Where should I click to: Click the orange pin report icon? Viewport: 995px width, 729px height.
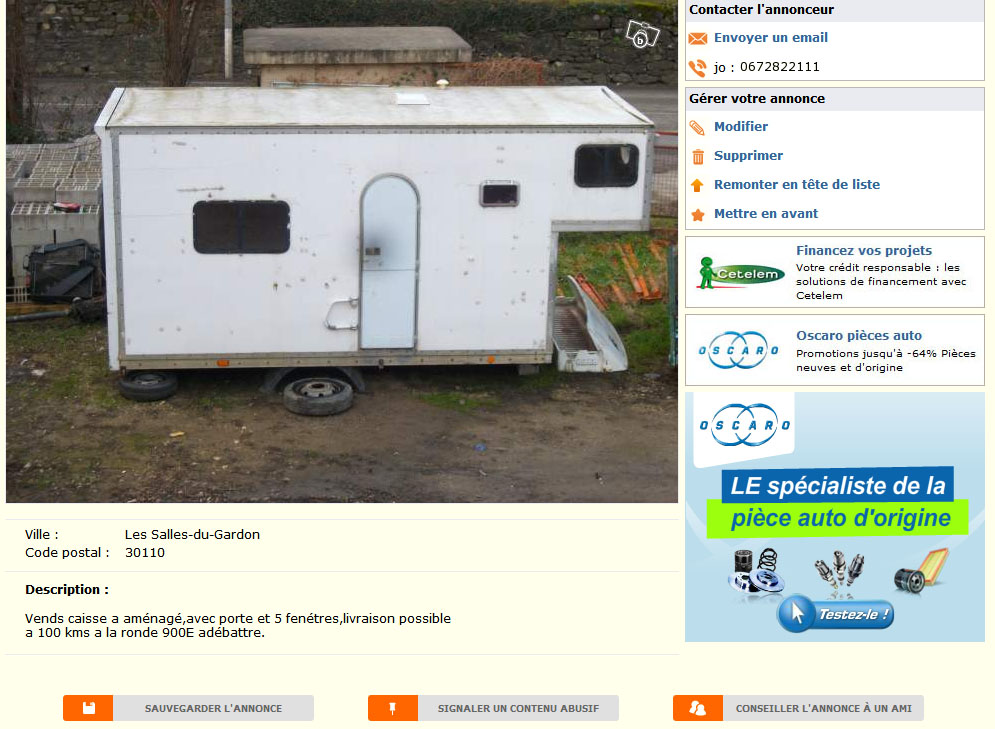tap(393, 708)
